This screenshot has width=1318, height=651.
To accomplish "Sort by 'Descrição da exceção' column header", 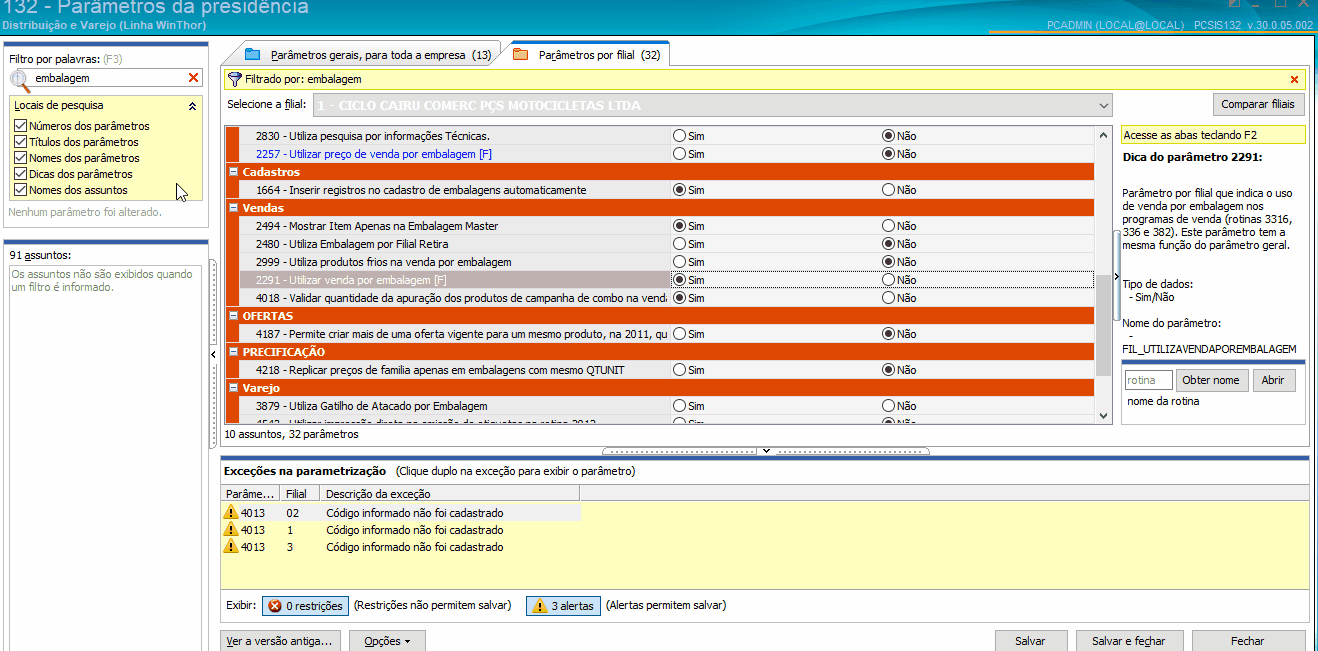I will pyautogui.click(x=449, y=494).
